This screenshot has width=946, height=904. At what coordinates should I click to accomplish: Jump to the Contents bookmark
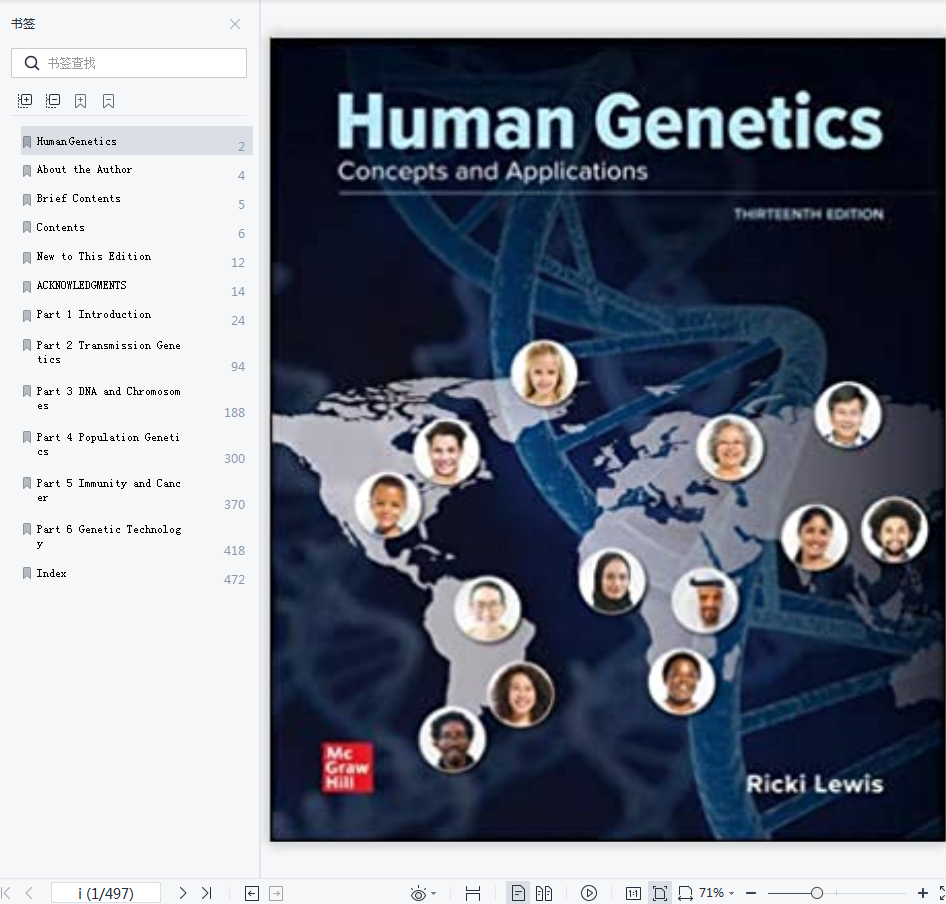pos(136,228)
